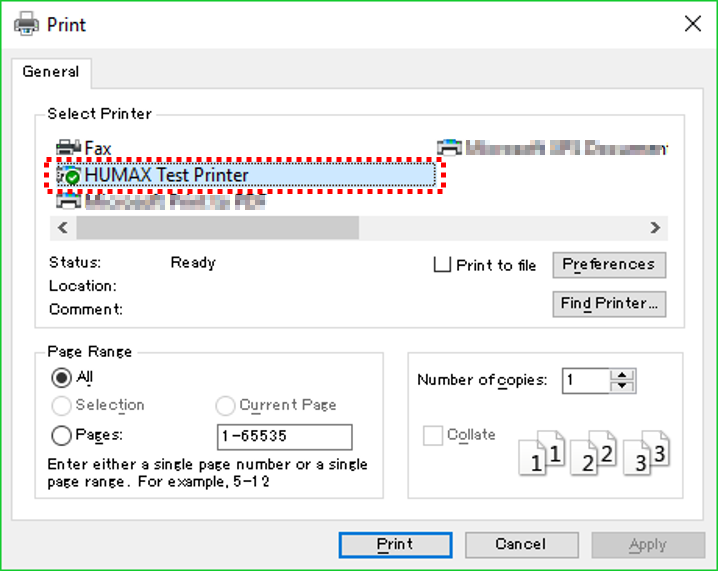Close the Print dialog
Image resolution: width=718 pixels, height=571 pixels.
pyautogui.click(x=693, y=23)
